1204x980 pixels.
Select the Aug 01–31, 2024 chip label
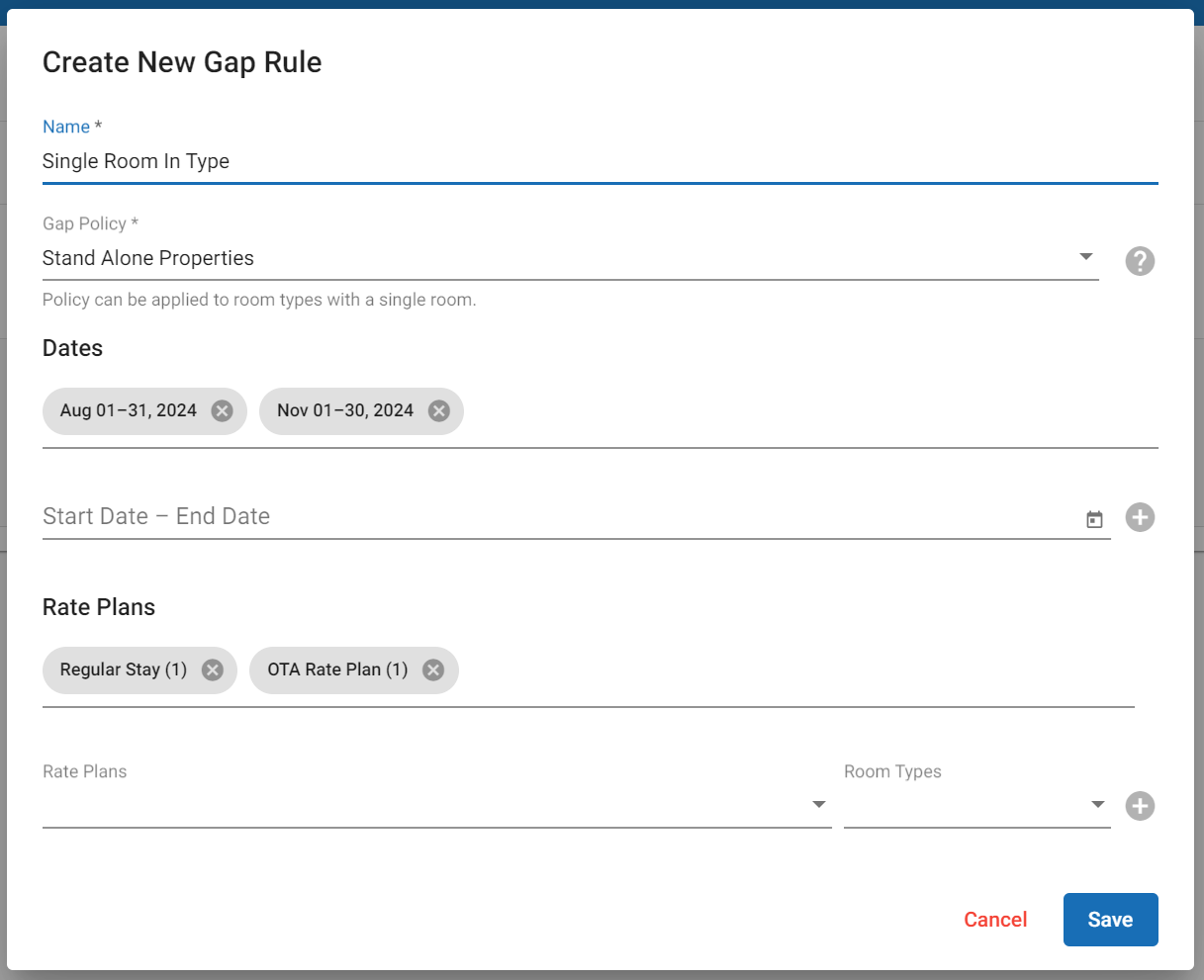129,410
